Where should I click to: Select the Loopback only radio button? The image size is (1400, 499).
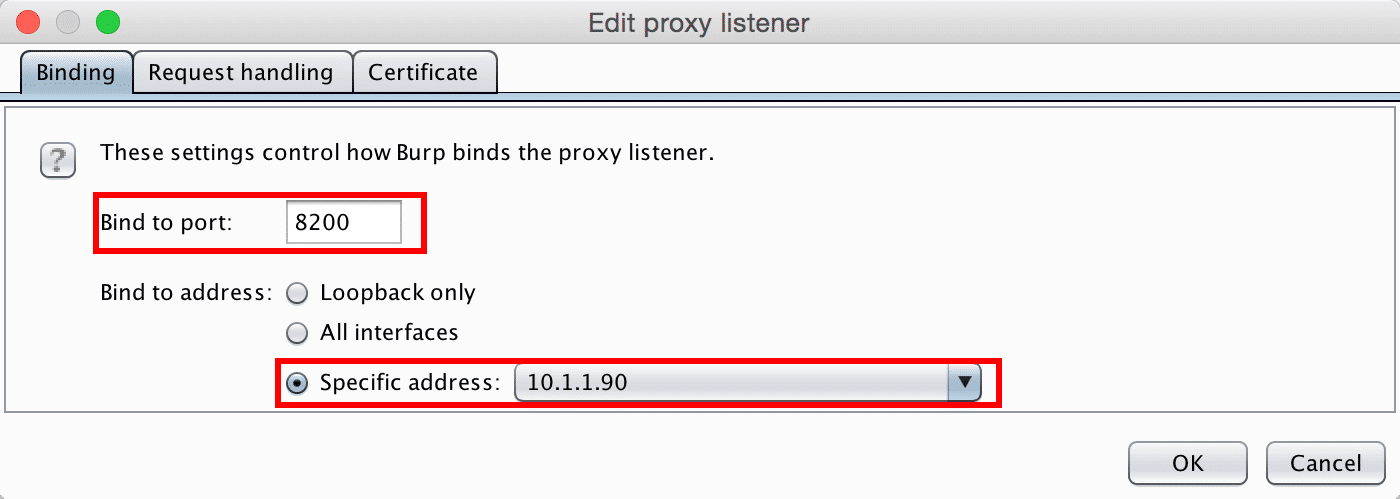(297, 294)
